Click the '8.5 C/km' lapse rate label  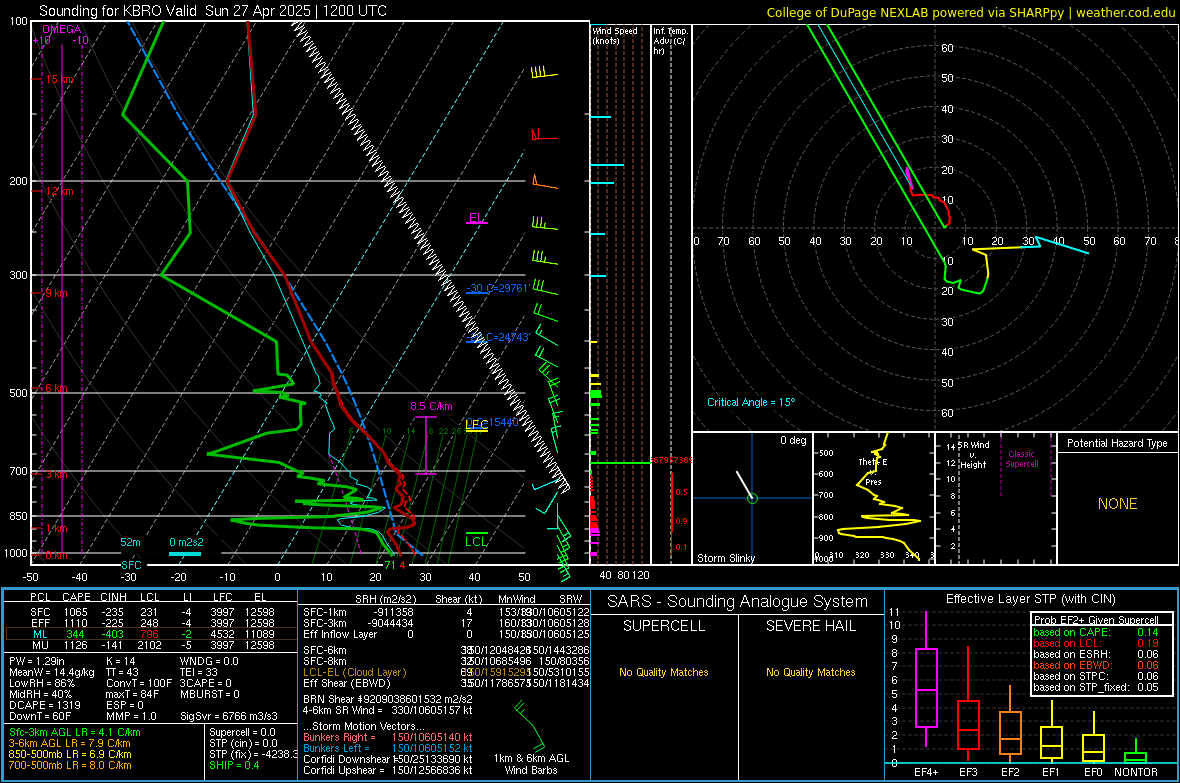click(x=431, y=406)
